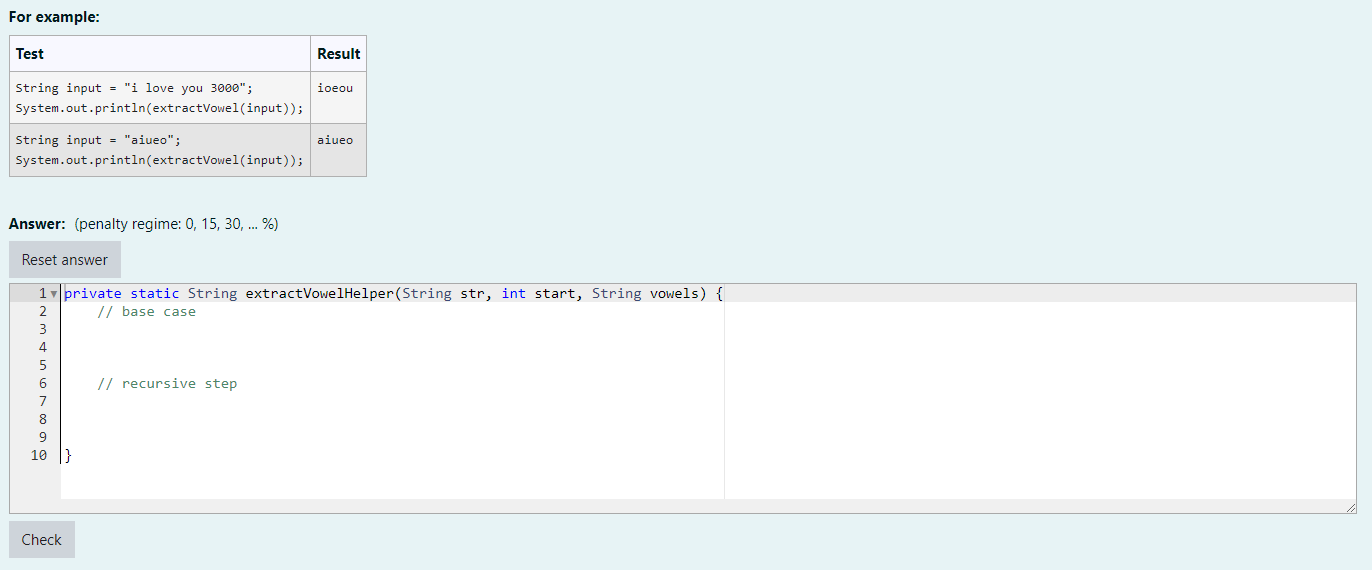Select the first test case code cell
This screenshot has height=578, width=1372.
click(x=160, y=97)
